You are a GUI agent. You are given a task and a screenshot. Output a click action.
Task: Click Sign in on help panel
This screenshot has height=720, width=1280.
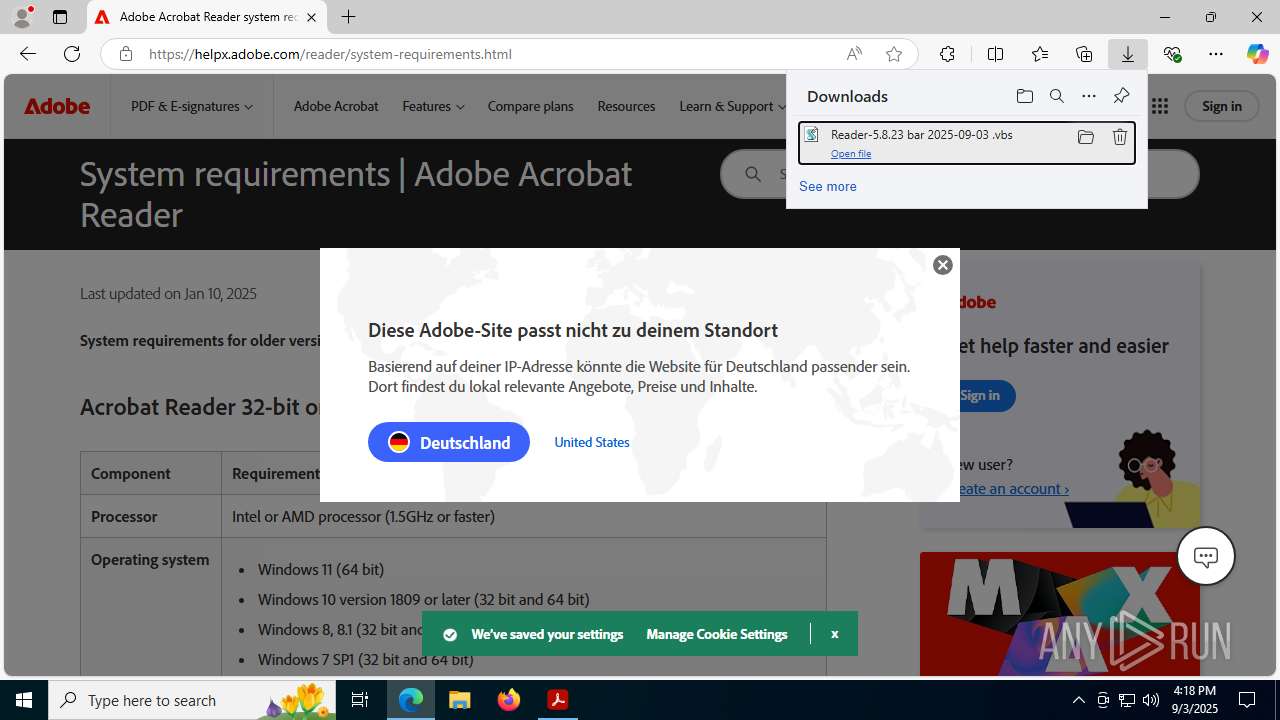tap(980, 396)
